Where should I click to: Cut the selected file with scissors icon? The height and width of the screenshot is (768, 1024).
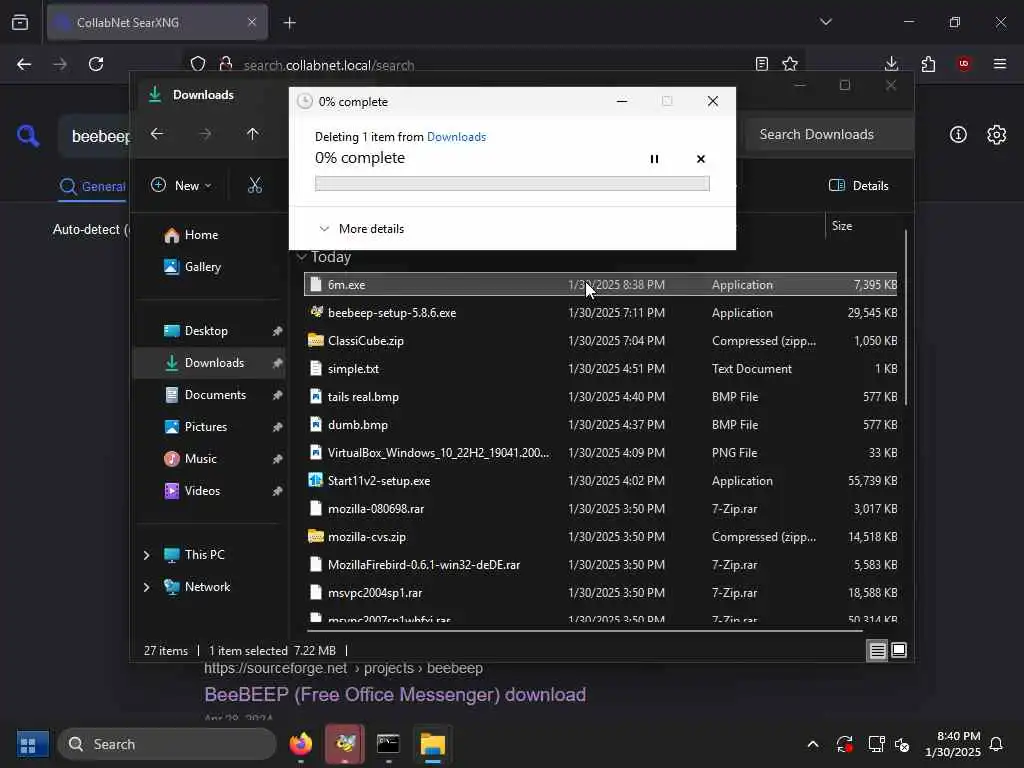(255, 185)
